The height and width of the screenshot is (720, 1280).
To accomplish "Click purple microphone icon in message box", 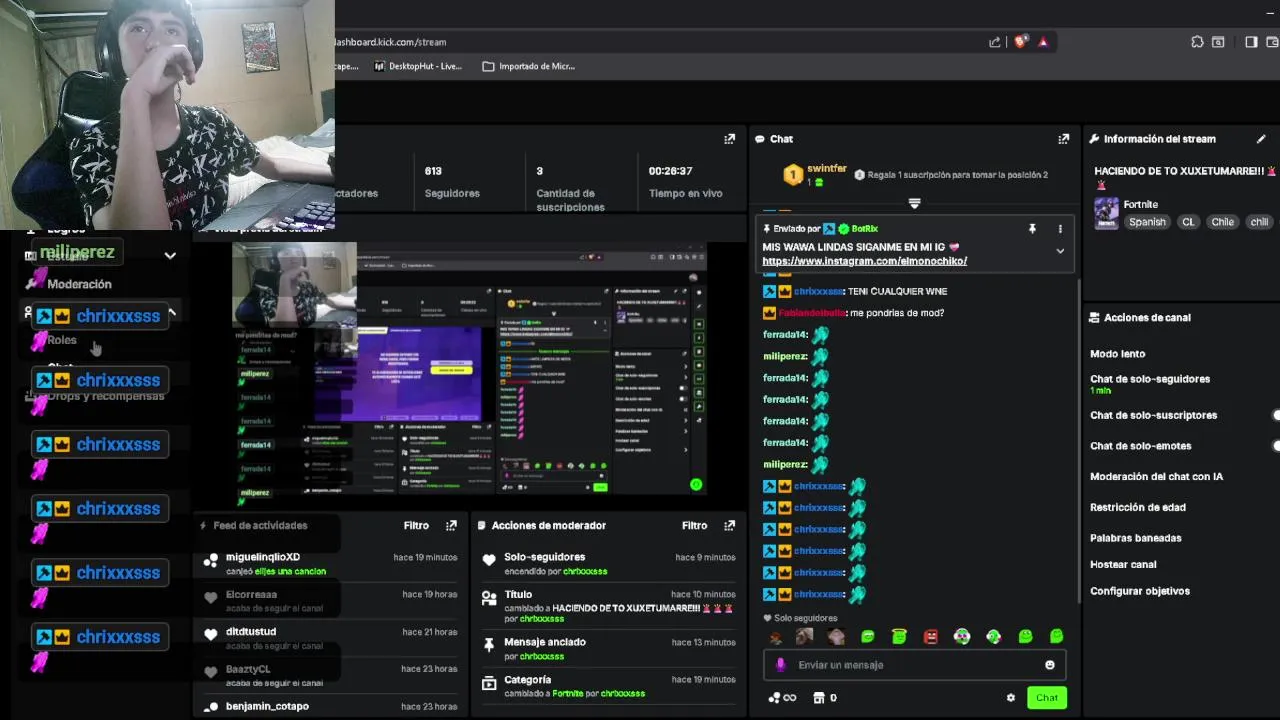I will click(x=780, y=665).
